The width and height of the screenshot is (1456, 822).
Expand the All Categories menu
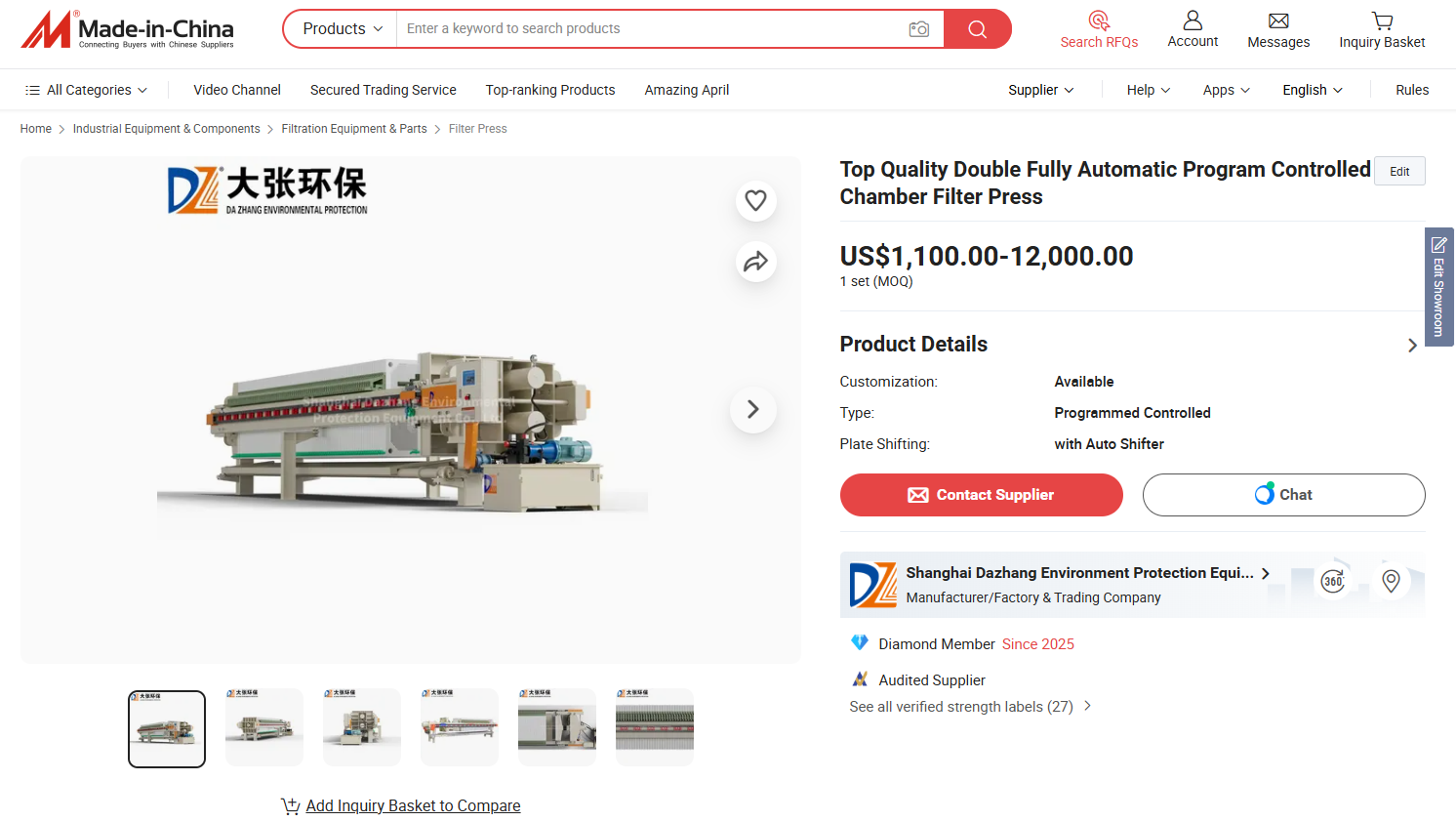point(87,90)
